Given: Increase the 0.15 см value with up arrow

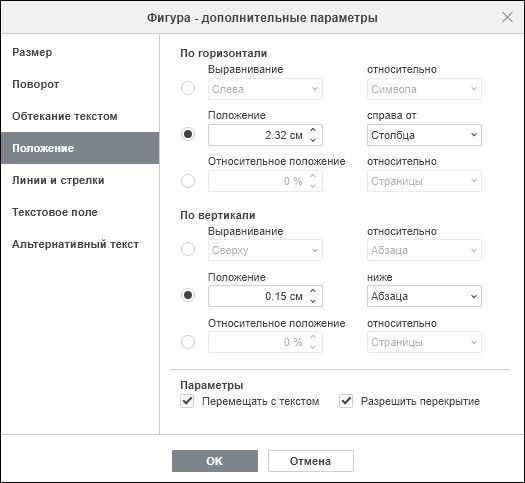Looking at the screenshot, I should click(x=313, y=291).
